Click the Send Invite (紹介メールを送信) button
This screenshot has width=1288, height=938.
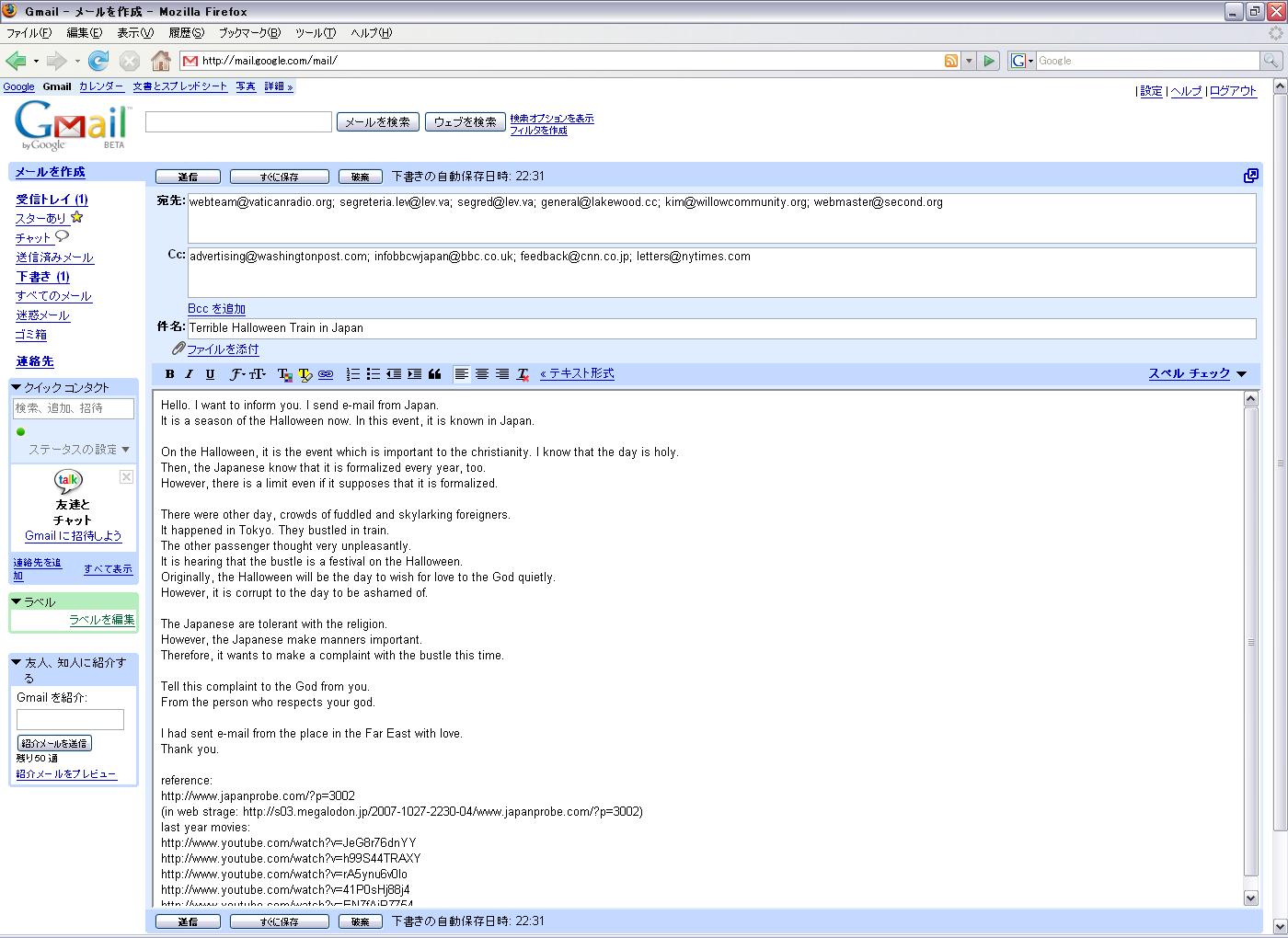click(x=54, y=743)
